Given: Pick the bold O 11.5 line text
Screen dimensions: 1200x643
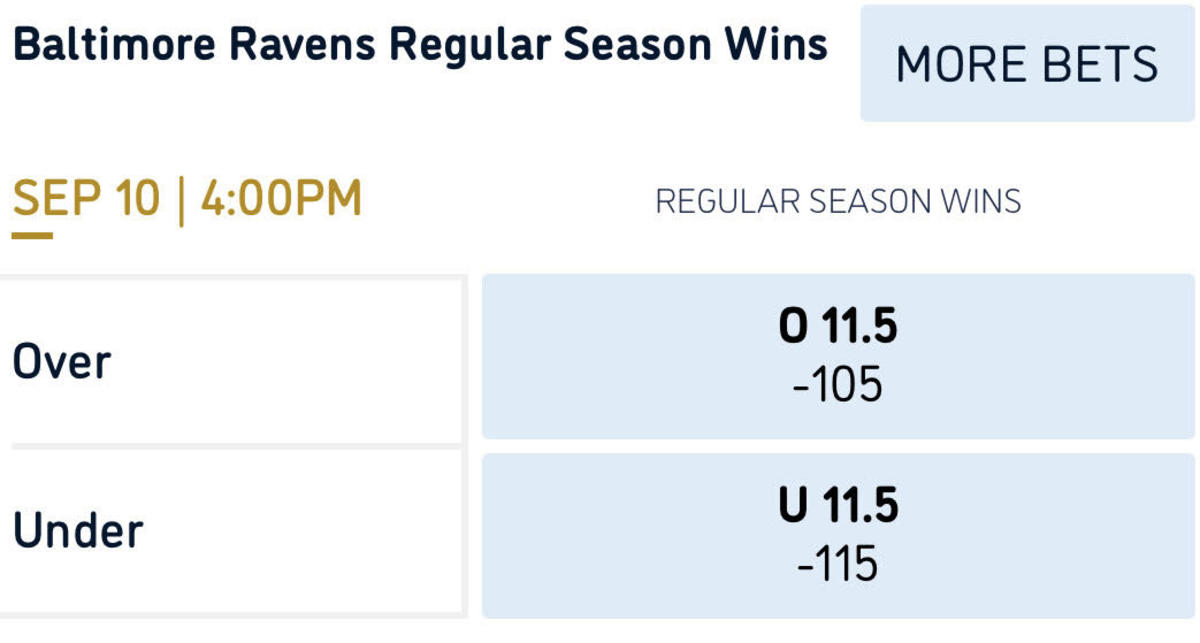Looking at the screenshot, I should click(x=838, y=328).
